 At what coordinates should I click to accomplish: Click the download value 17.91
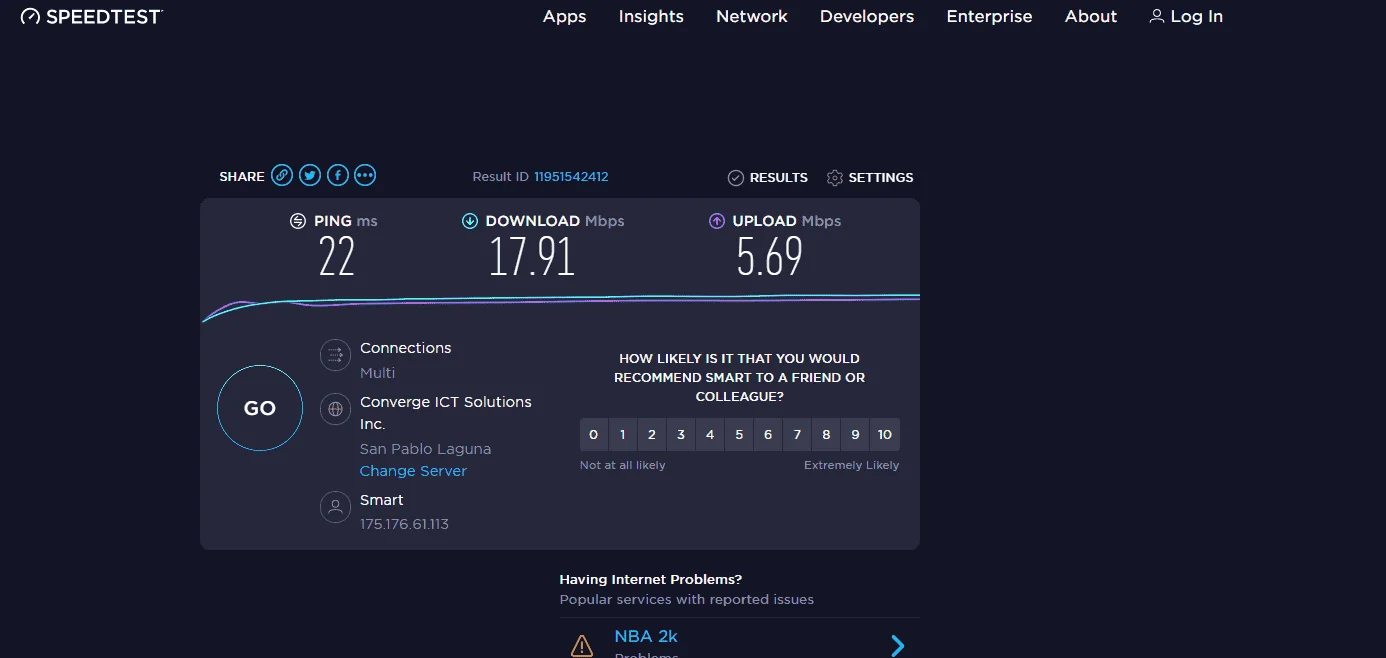(532, 257)
